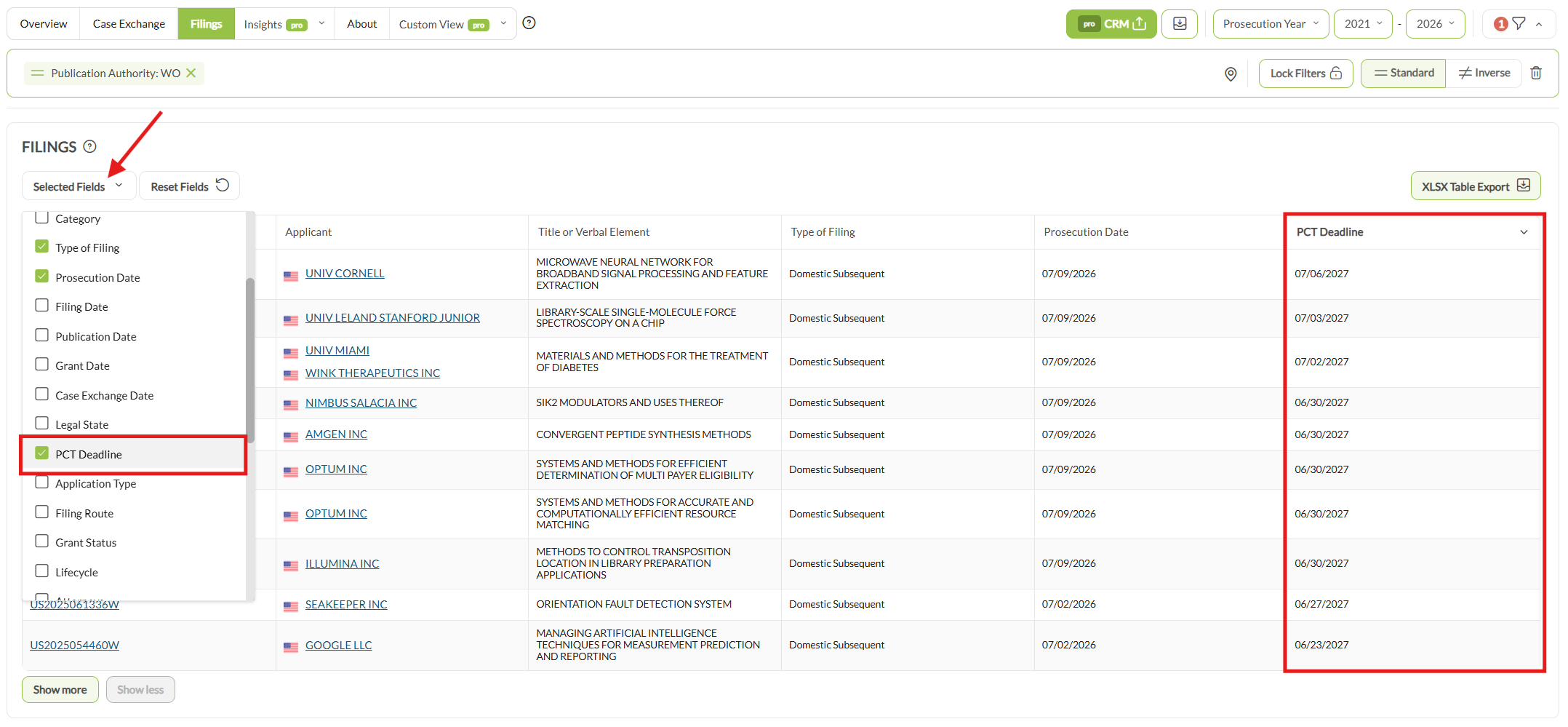Uncheck the Prosecution Date field checkbox
1568x727 pixels.
42,277
